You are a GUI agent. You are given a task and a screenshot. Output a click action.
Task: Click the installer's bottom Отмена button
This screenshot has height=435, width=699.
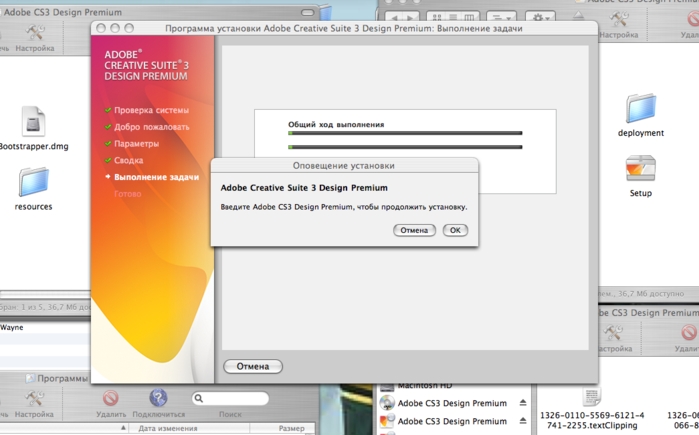[x=253, y=366]
